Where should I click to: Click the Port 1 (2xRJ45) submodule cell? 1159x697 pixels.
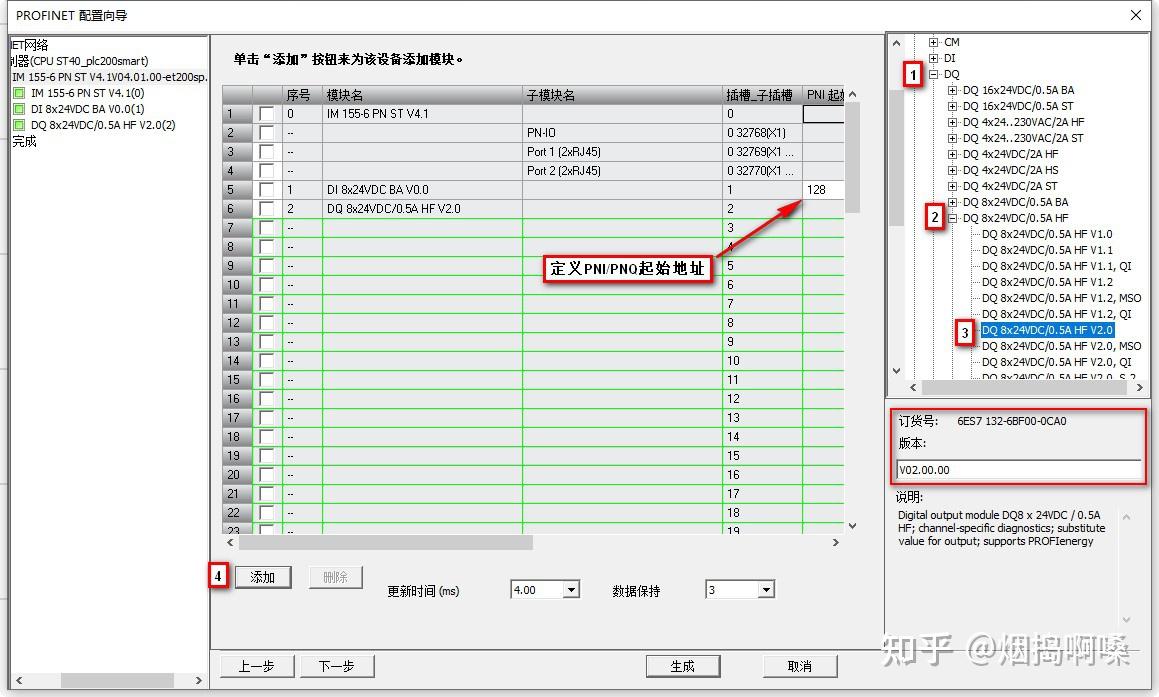(x=622, y=152)
